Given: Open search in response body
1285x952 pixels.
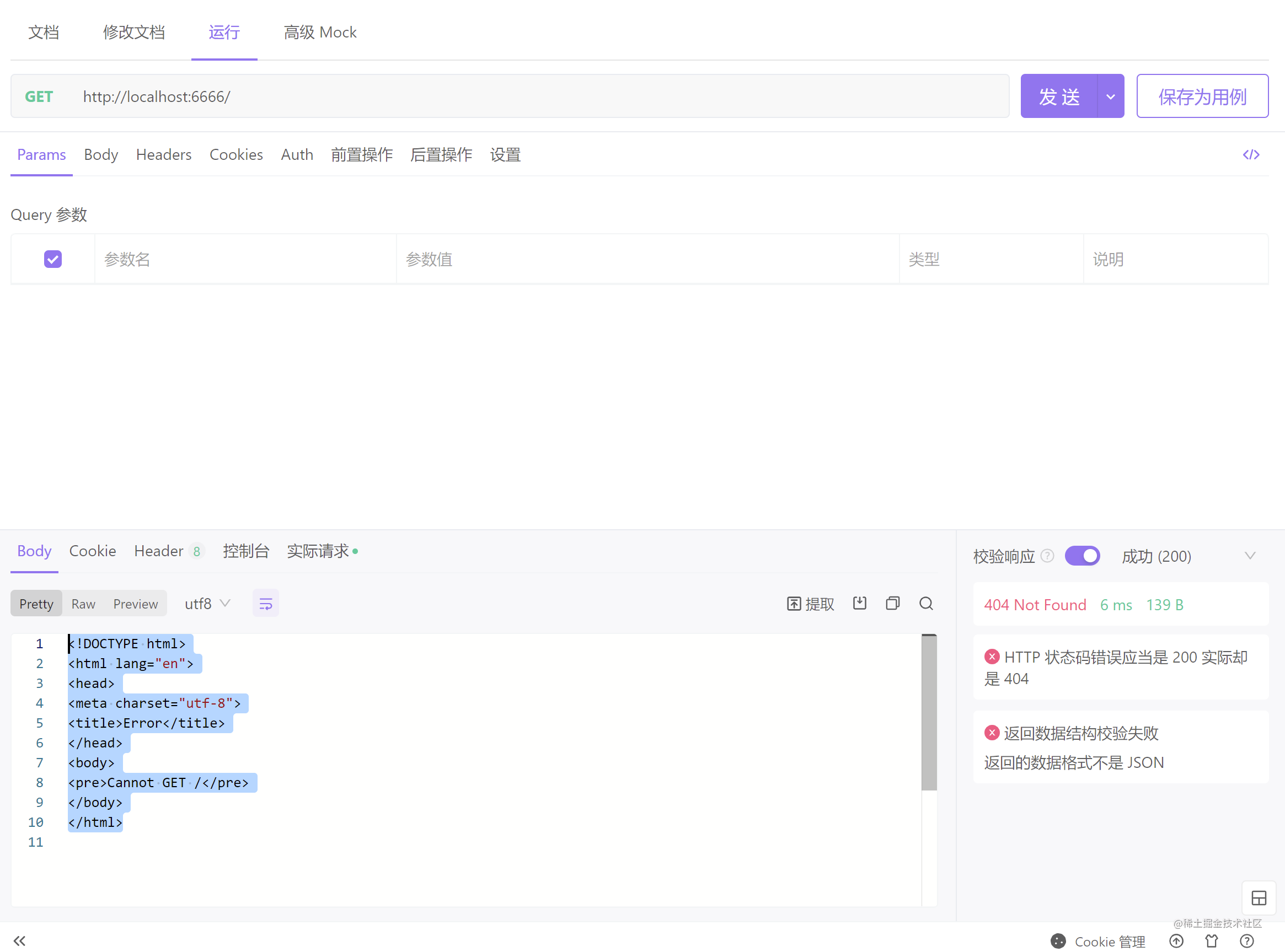Looking at the screenshot, I should [926, 604].
